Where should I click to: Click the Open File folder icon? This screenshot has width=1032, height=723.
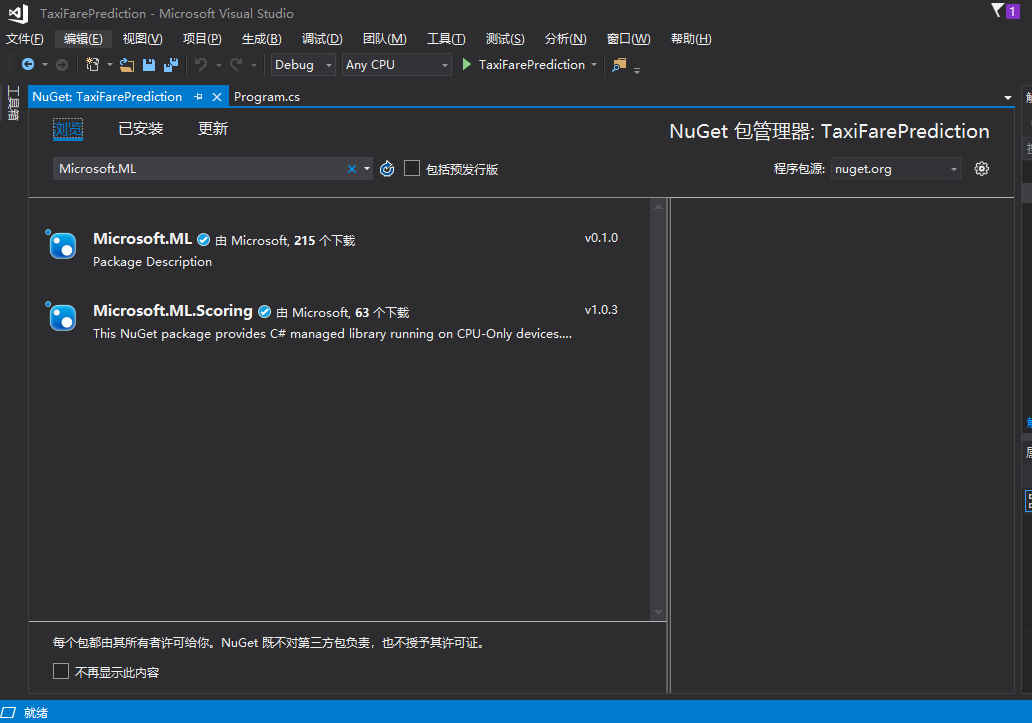[127, 65]
